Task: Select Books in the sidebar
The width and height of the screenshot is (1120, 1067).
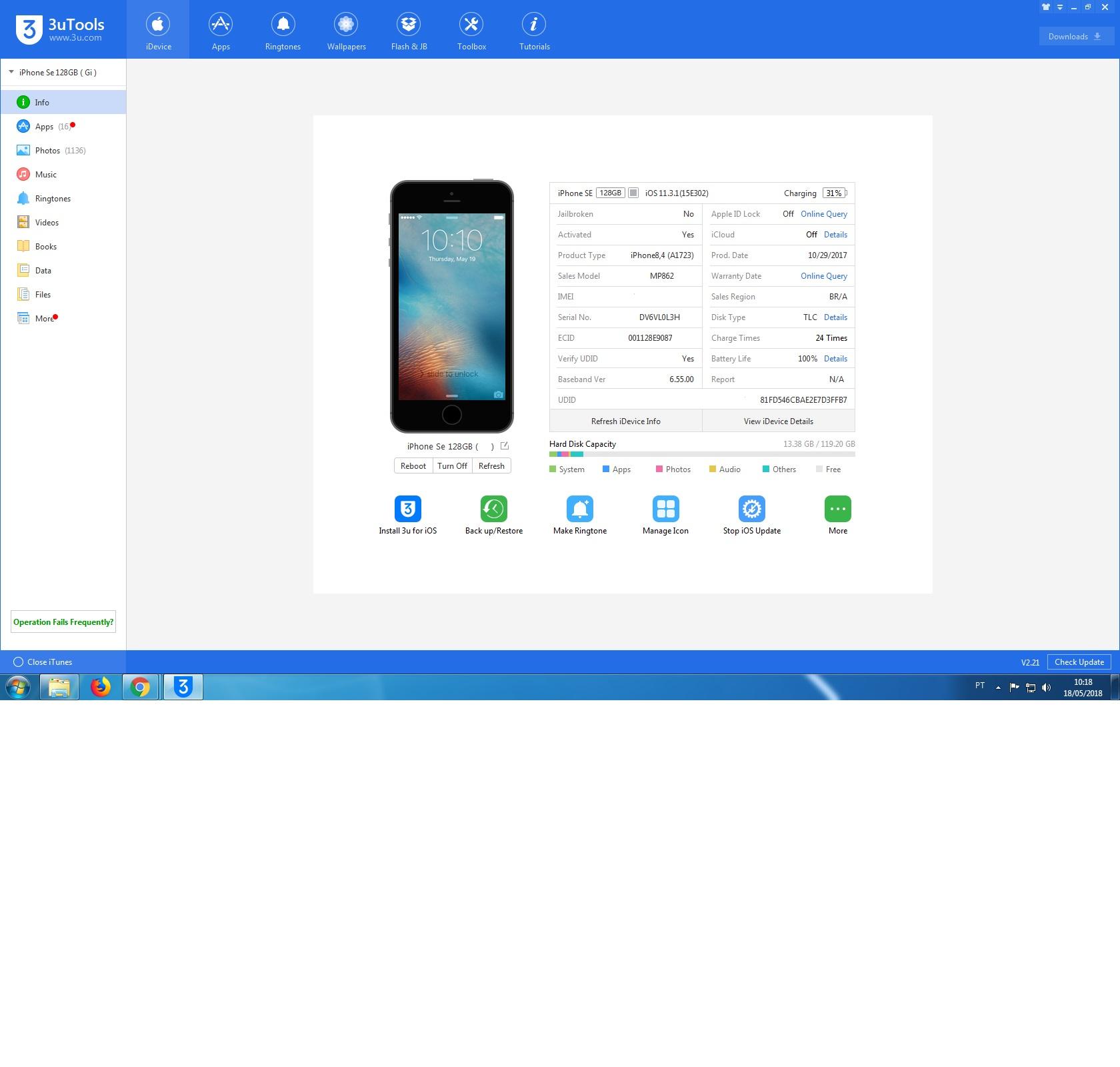Action: coord(63,246)
